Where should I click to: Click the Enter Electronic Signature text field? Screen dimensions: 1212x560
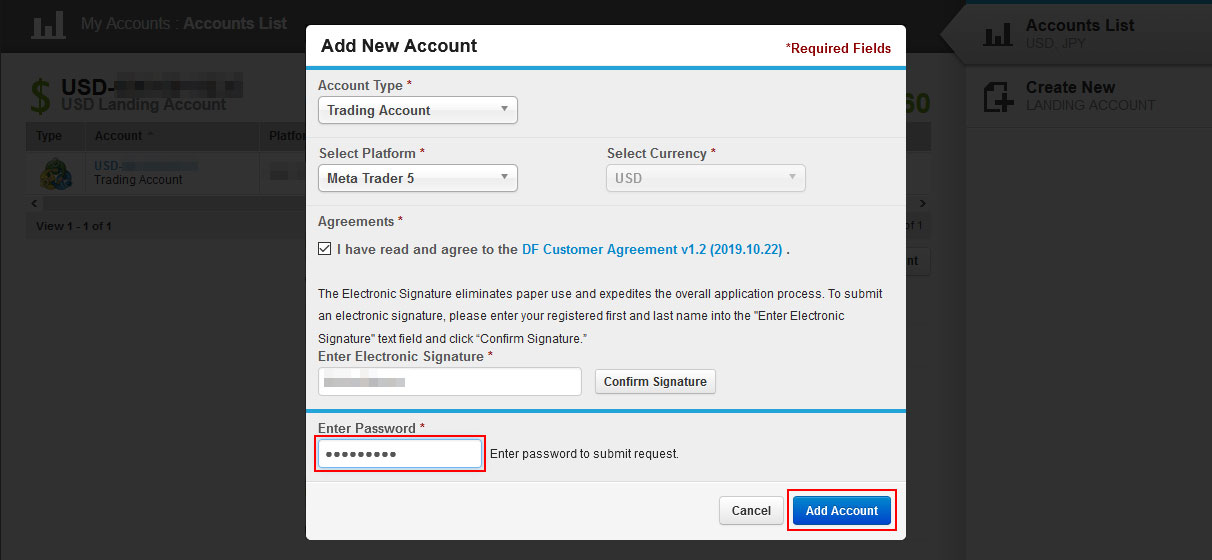(450, 381)
